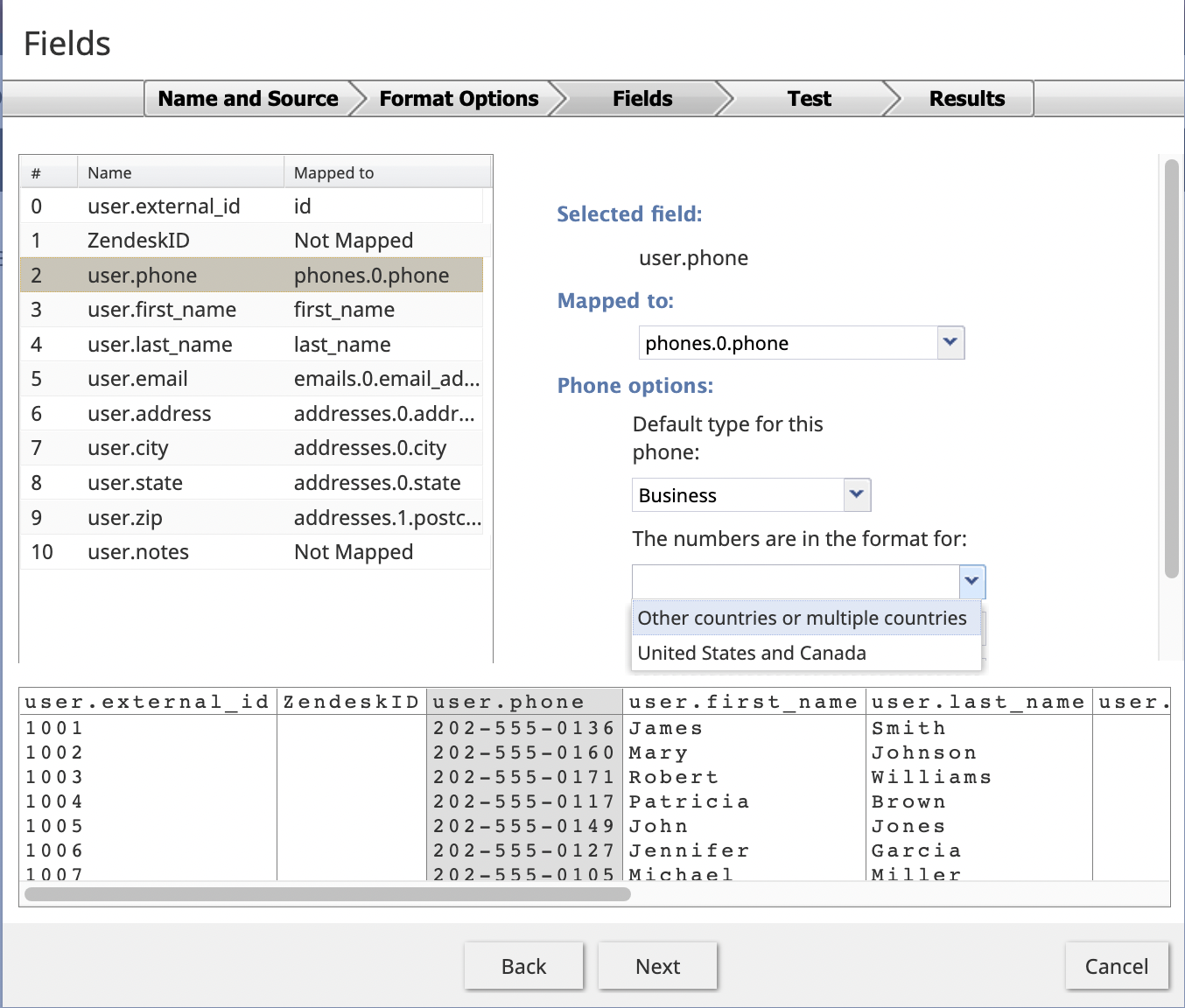The width and height of the screenshot is (1185, 1008).
Task: Select the user.first_name field row
Action: click(252, 309)
